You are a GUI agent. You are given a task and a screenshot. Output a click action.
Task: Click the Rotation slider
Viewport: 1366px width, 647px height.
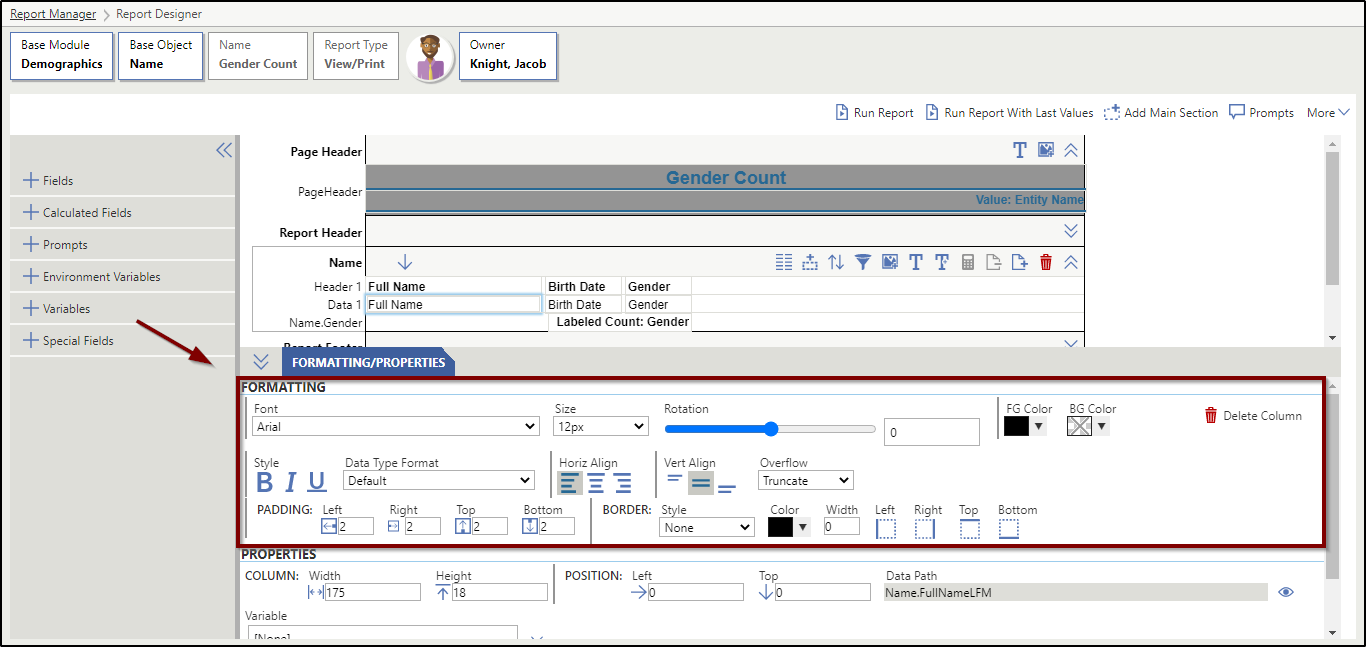[770, 429]
